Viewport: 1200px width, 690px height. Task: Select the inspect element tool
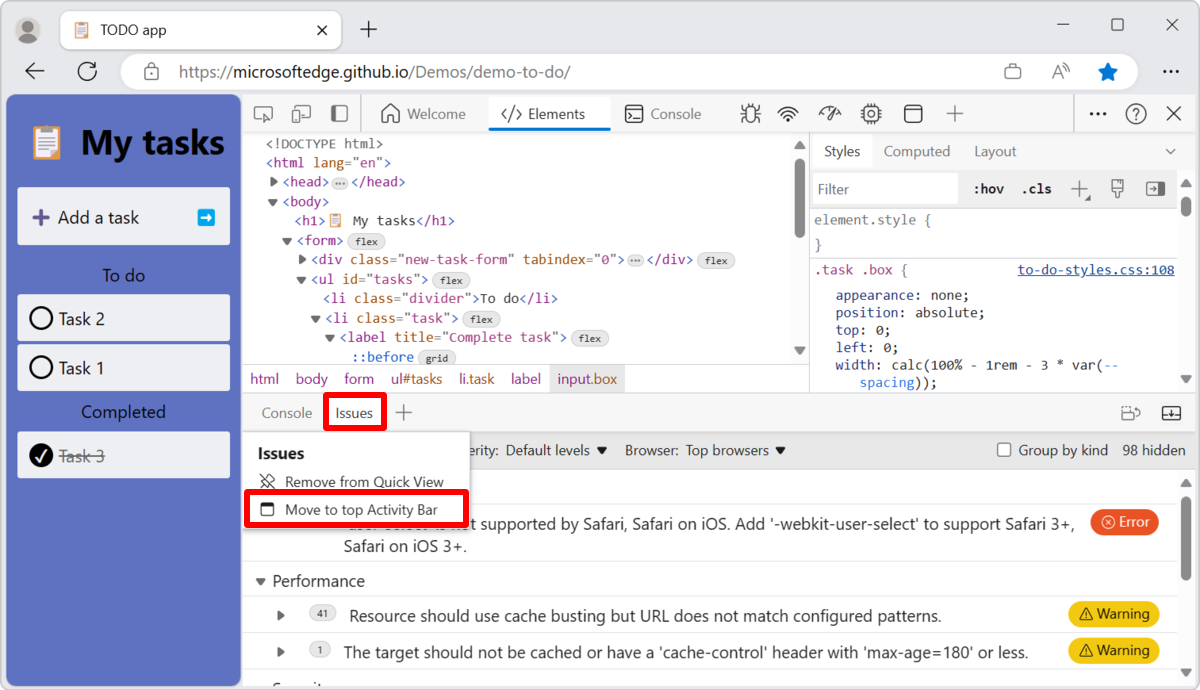tap(263, 113)
